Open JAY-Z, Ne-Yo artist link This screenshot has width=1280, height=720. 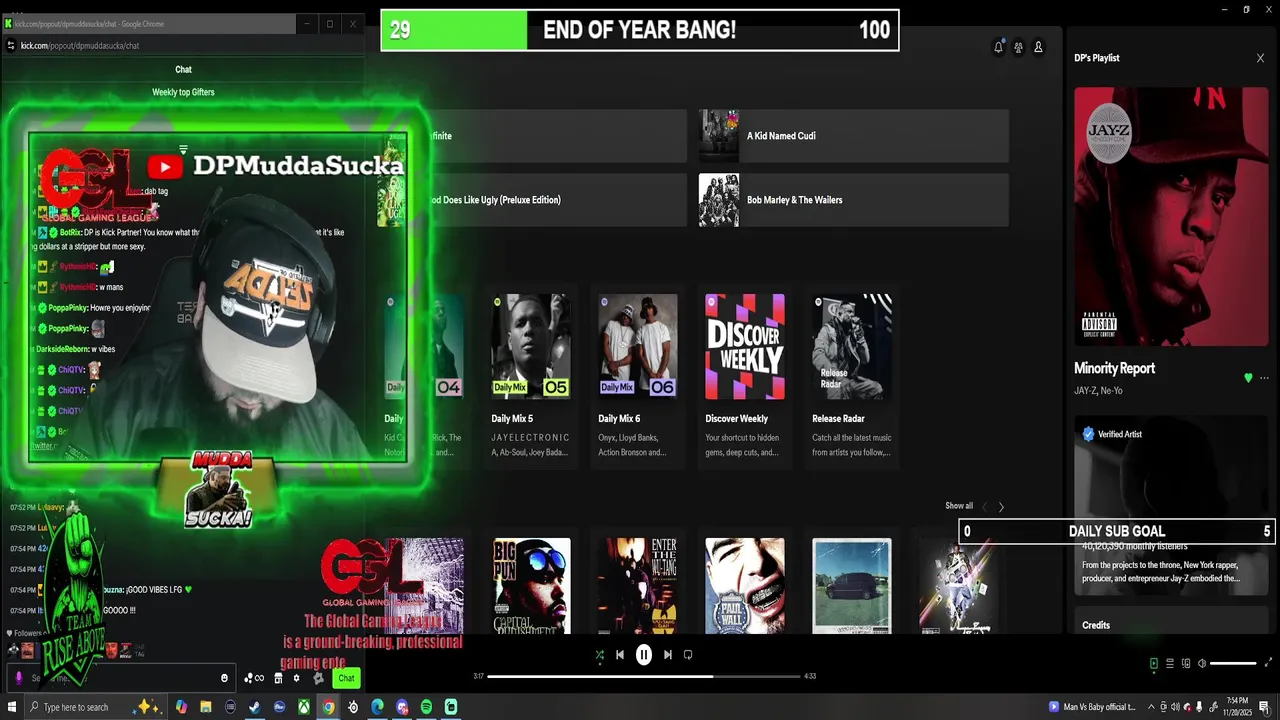point(1098,390)
